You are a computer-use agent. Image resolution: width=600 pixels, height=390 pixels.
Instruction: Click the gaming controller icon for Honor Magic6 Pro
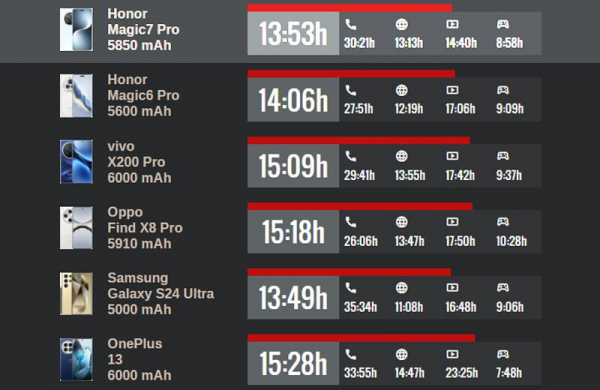pyautogui.click(x=503, y=90)
